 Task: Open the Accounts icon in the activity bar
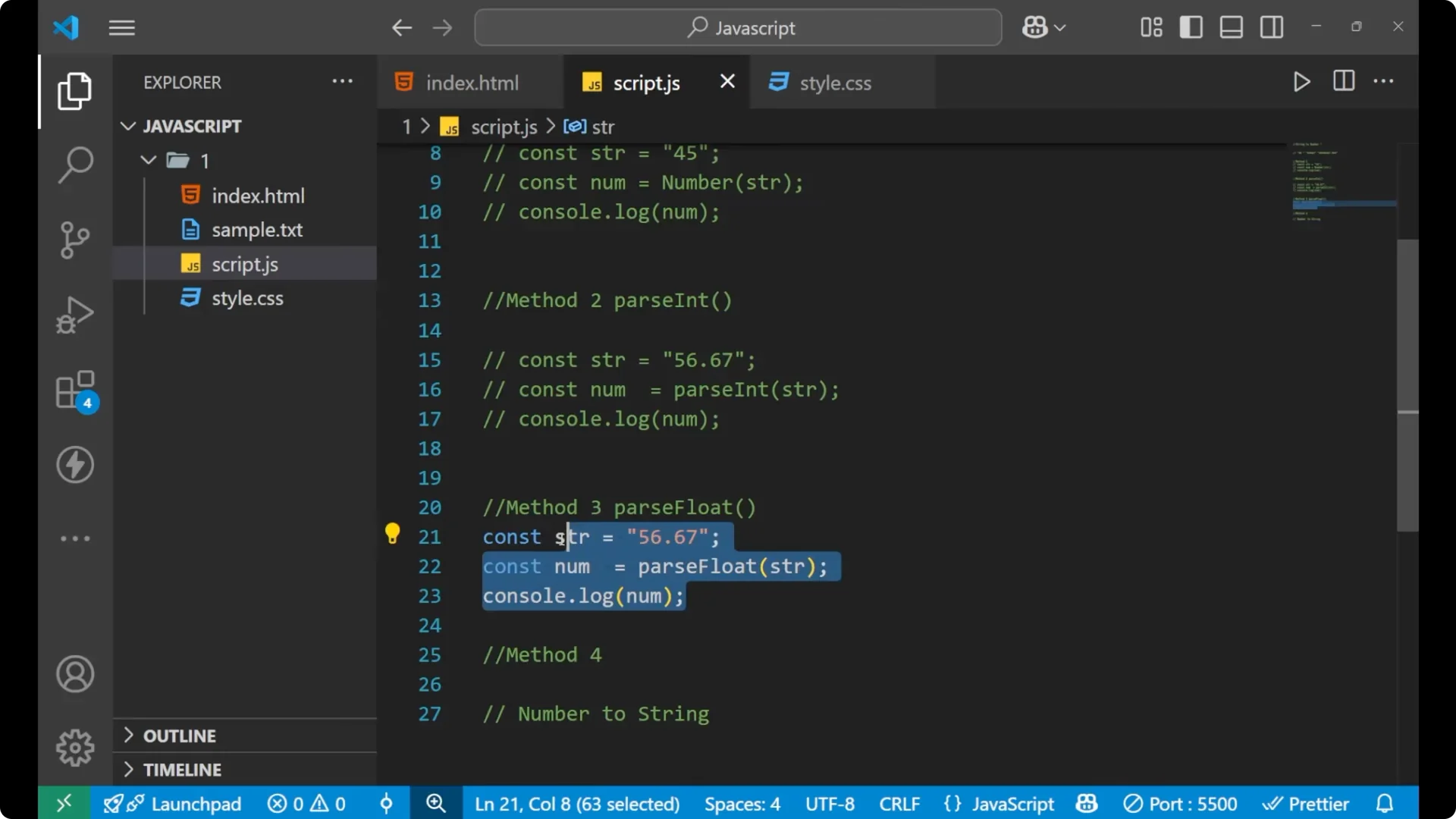pos(74,674)
